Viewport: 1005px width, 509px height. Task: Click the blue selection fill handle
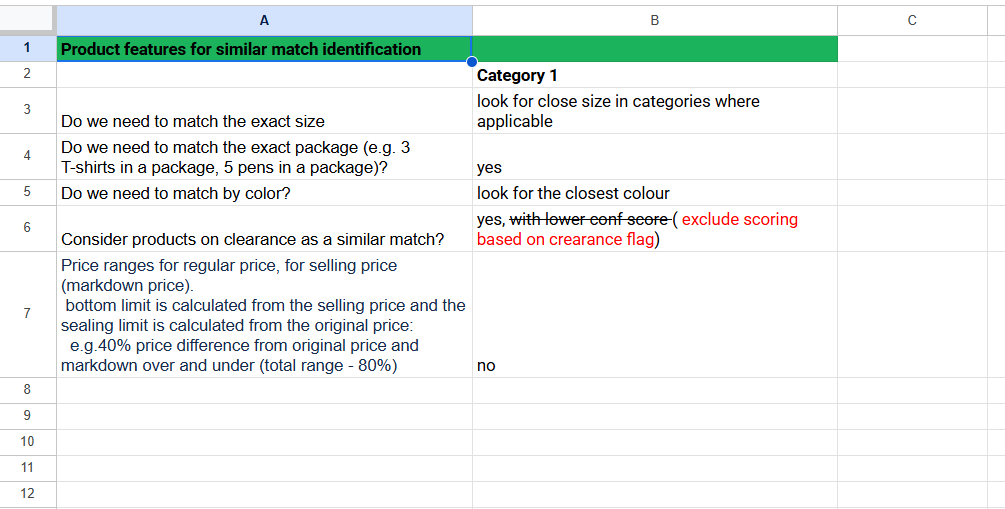tap(472, 62)
